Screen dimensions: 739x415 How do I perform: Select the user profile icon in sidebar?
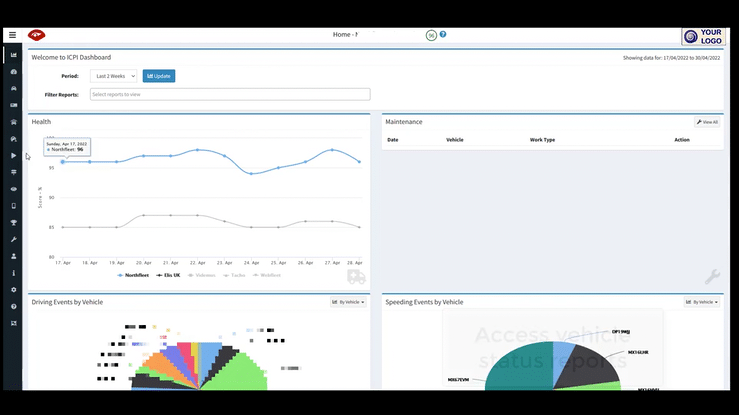(x=14, y=256)
